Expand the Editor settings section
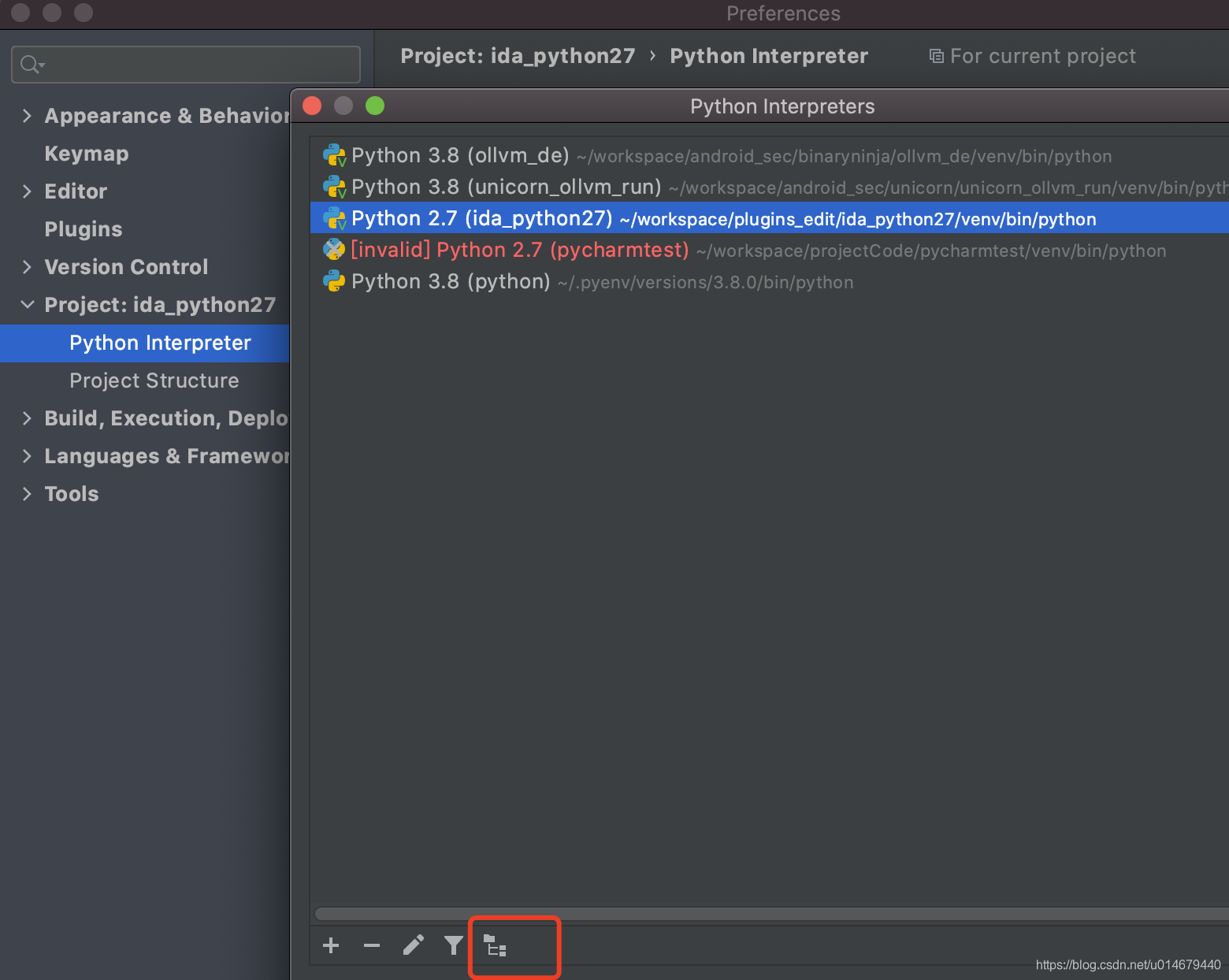Screen dimensions: 1229x980 coord(27,191)
